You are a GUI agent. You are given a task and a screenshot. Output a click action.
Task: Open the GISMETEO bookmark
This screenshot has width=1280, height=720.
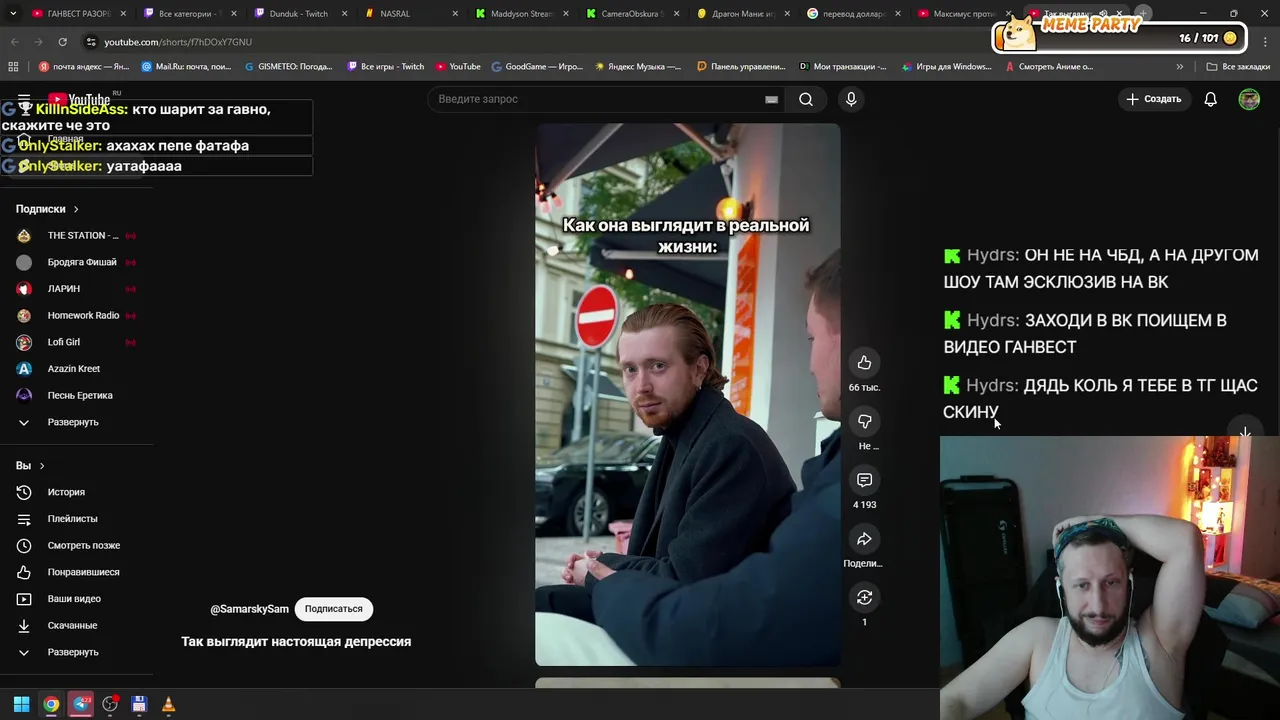[x=288, y=66]
